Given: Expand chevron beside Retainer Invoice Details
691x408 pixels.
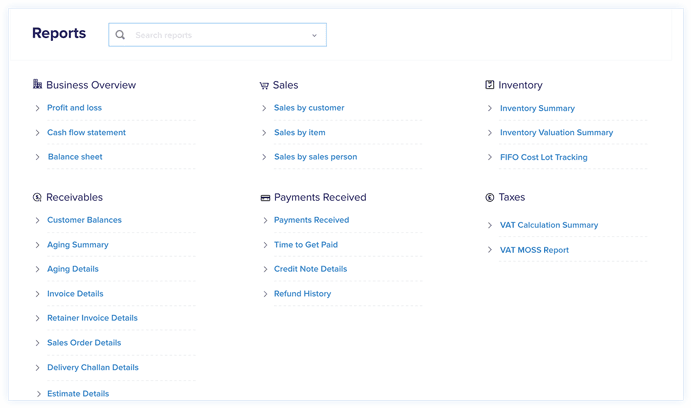Looking at the screenshot, I should (37, 318).
